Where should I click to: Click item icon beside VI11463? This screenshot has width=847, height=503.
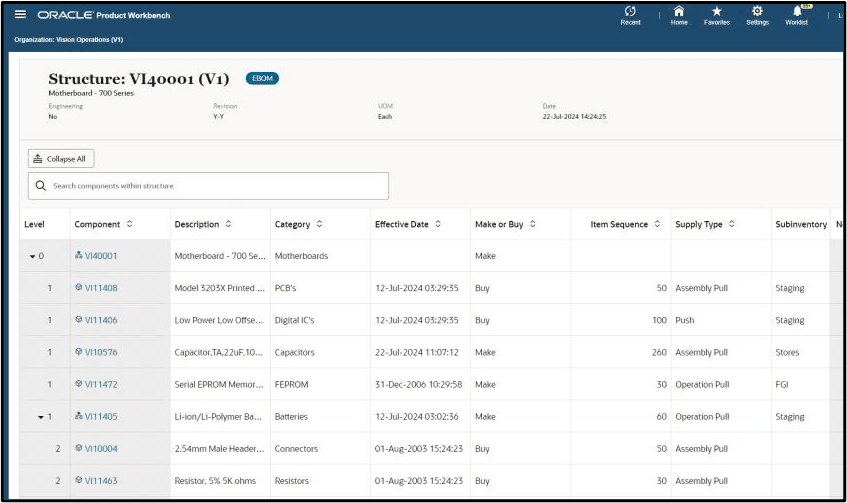pos(78,480)
